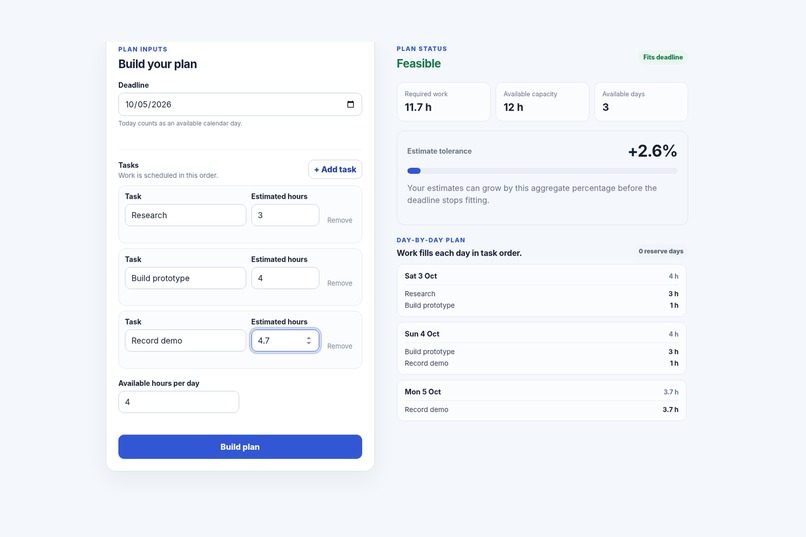Click the Build prototype estimated hours field
The height and width of the screenshot is (537, 806).
(285, 278)
